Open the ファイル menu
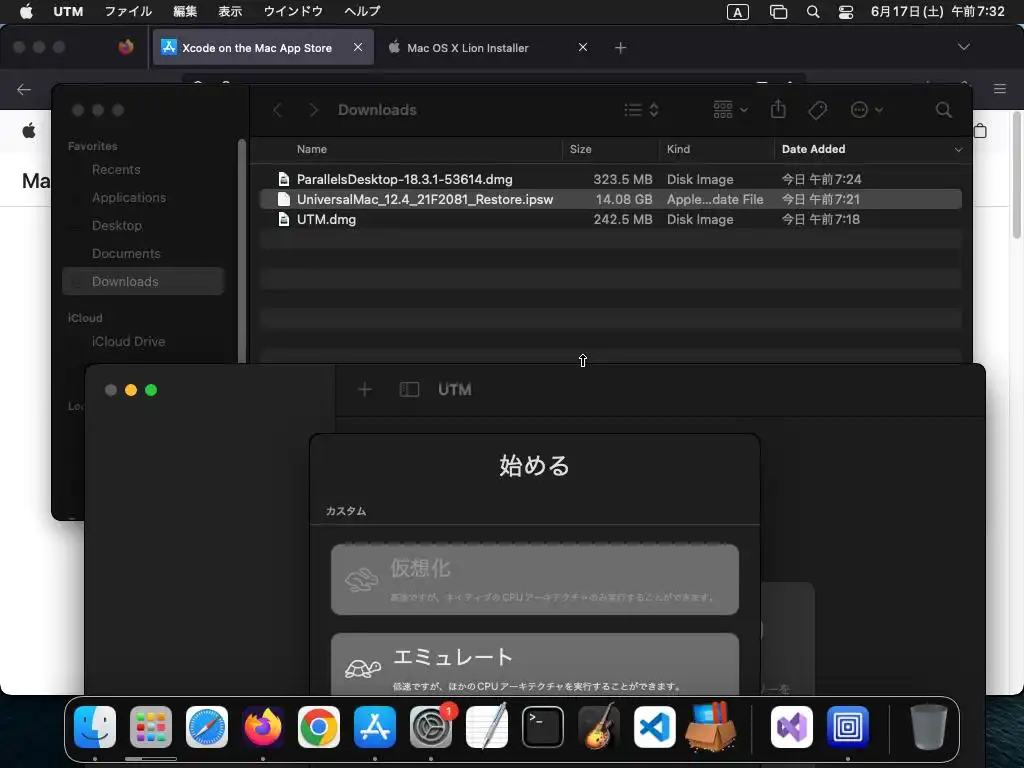 coord(128,11)
